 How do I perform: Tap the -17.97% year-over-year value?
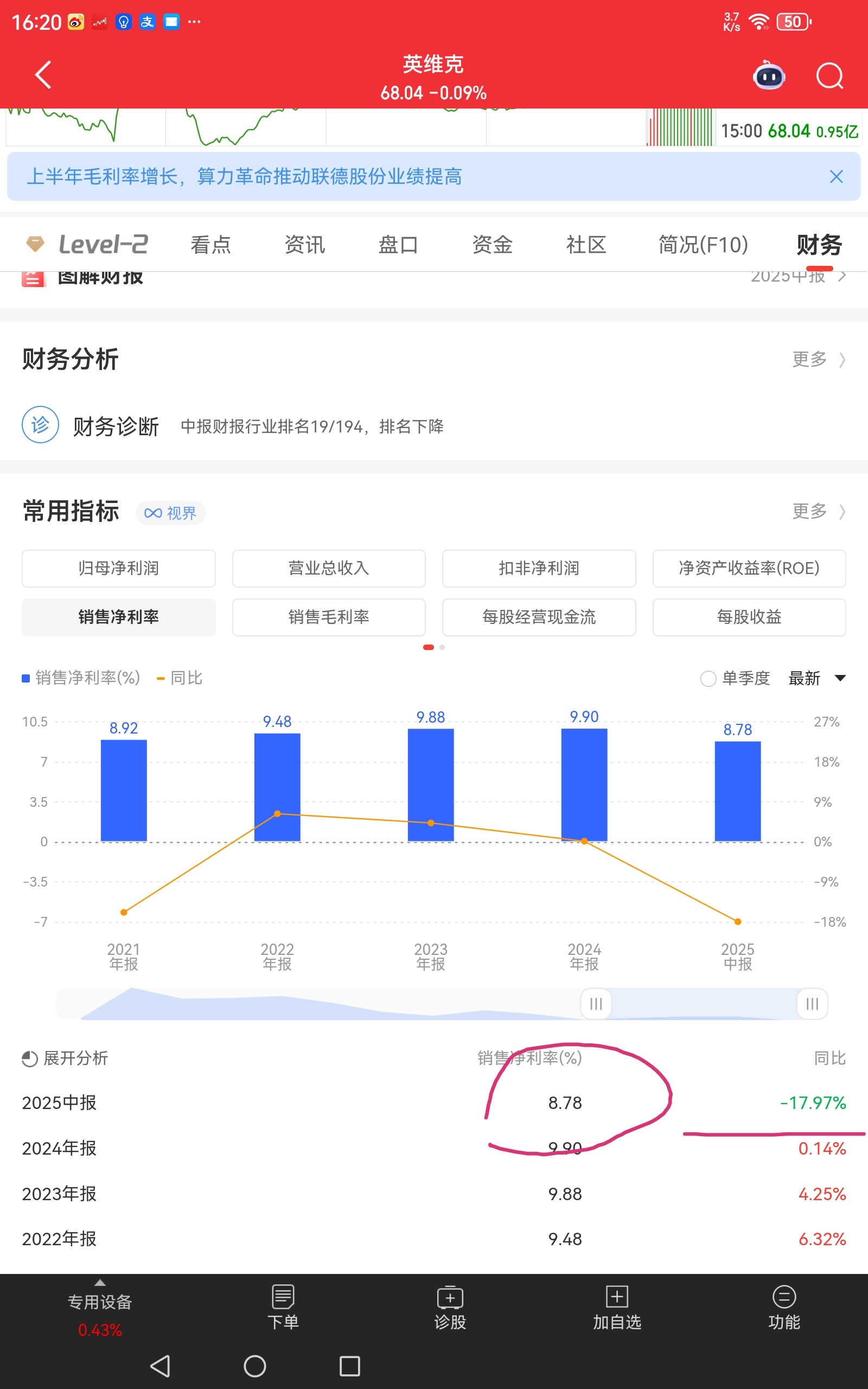813,1103
